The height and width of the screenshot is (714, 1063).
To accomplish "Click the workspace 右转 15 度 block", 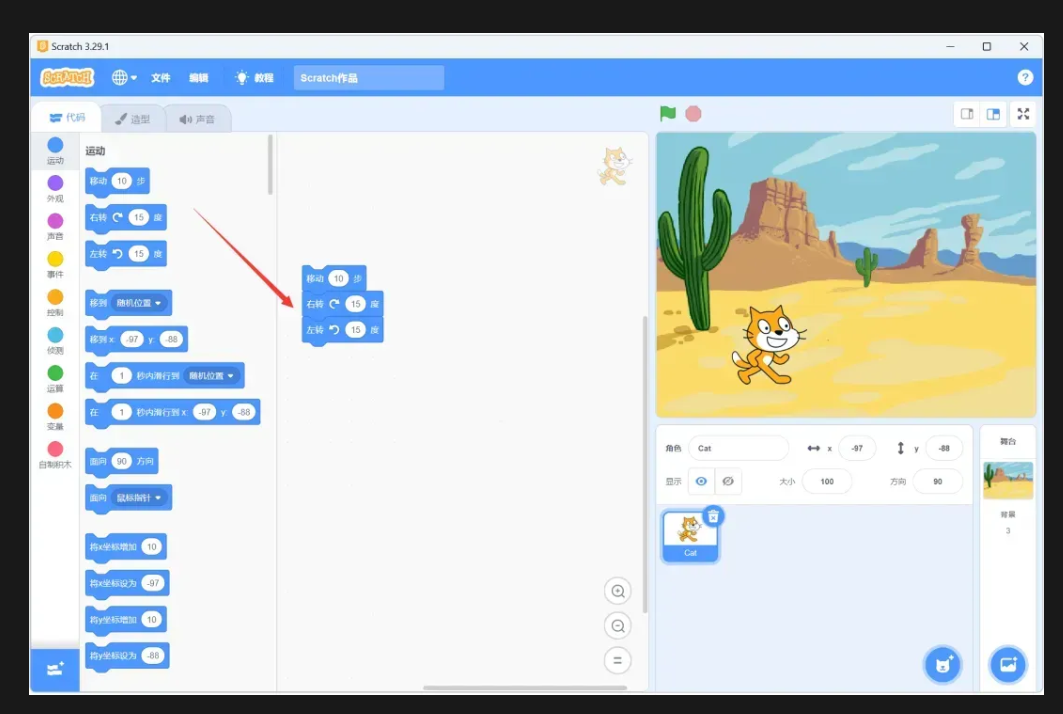I will [342, 304].
